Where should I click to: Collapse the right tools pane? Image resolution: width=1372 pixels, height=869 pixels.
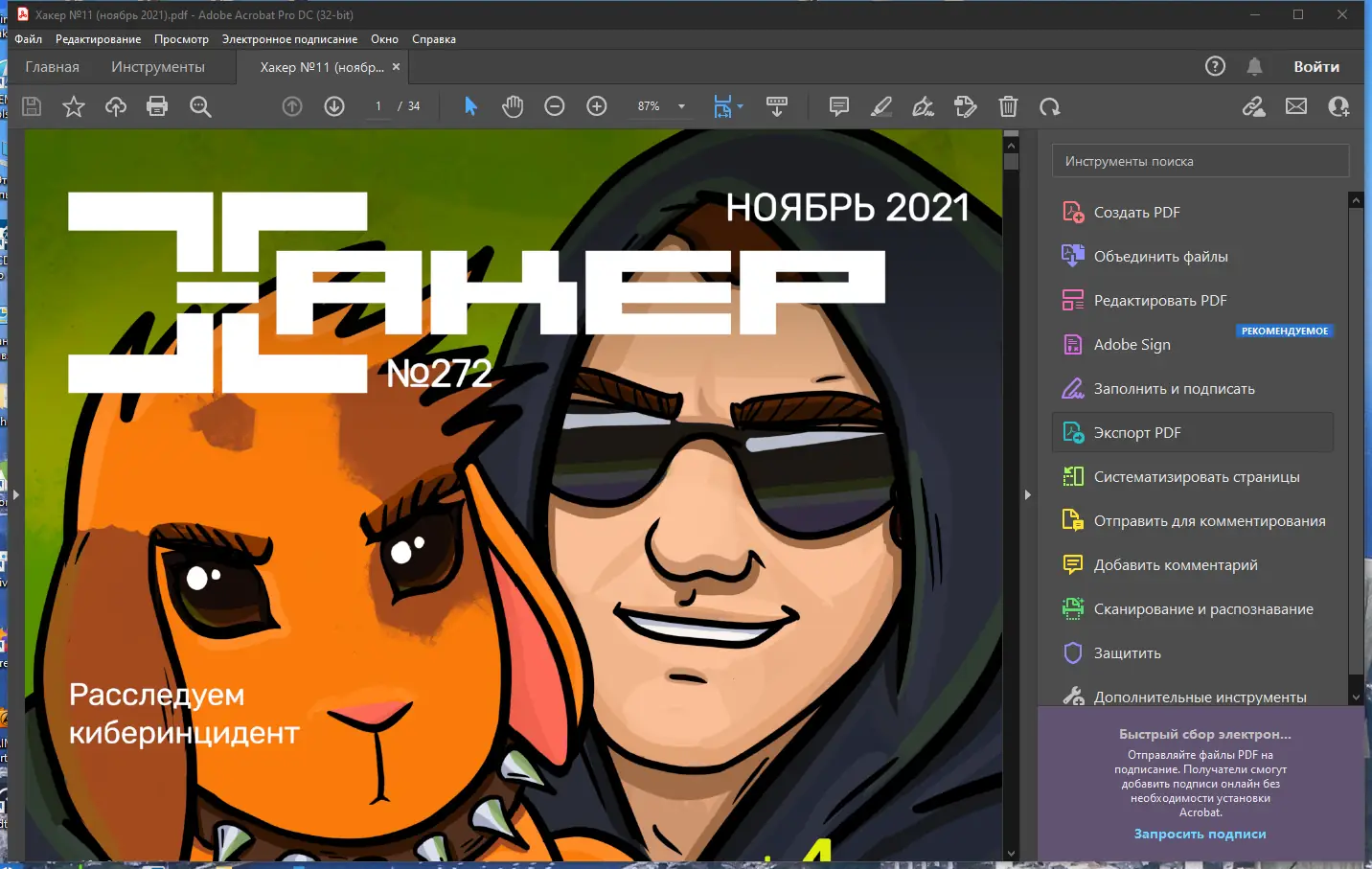tap(1027, 495)
